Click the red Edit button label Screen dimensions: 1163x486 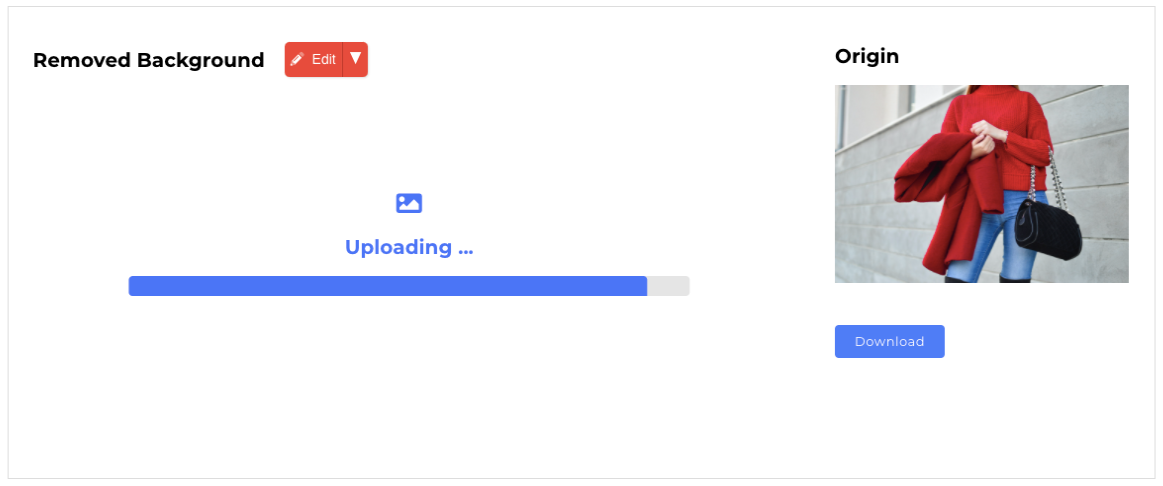pyautogui.click(x=323, y=59)
